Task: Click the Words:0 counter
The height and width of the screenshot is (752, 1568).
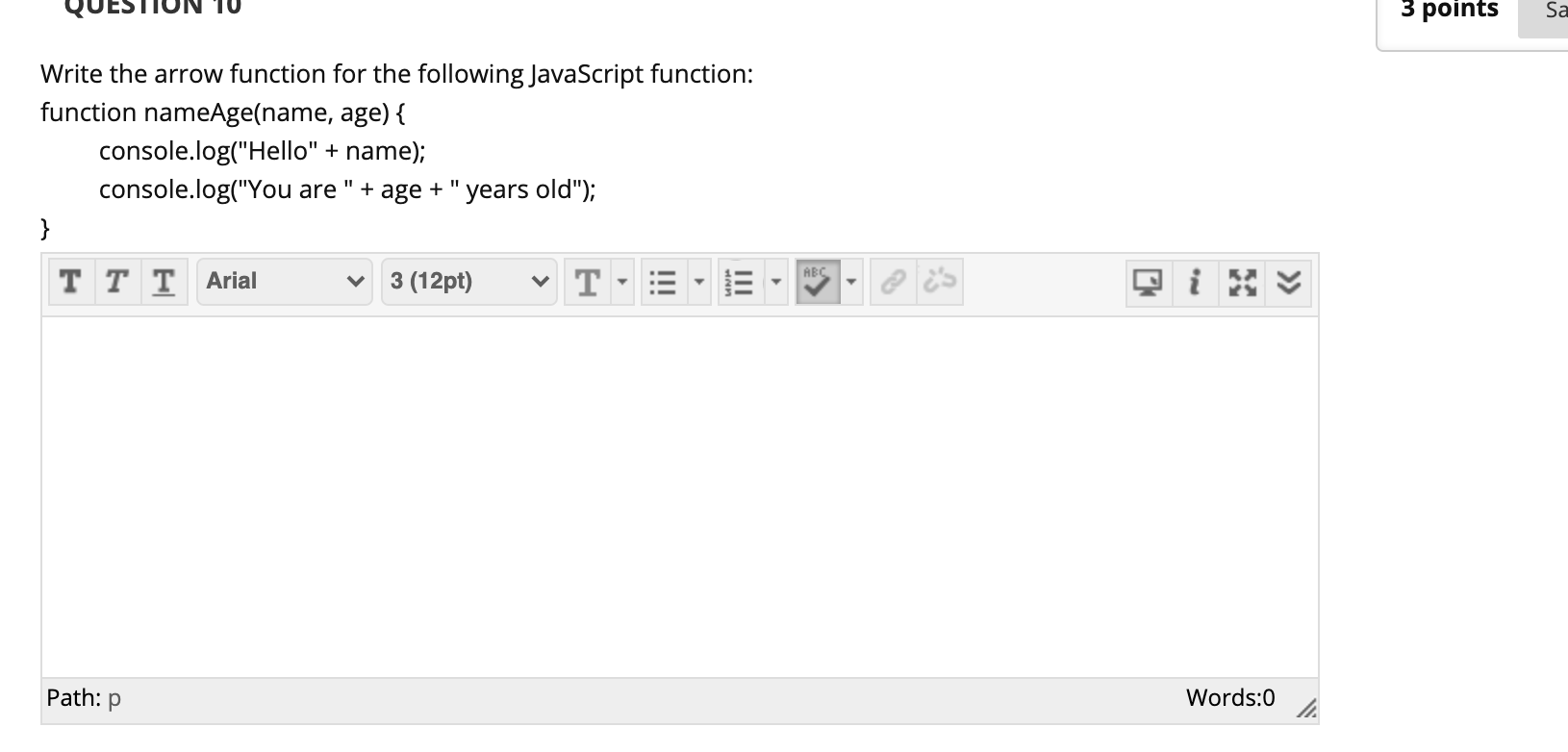Action: pyautogui.click(x=1230, y=697)
